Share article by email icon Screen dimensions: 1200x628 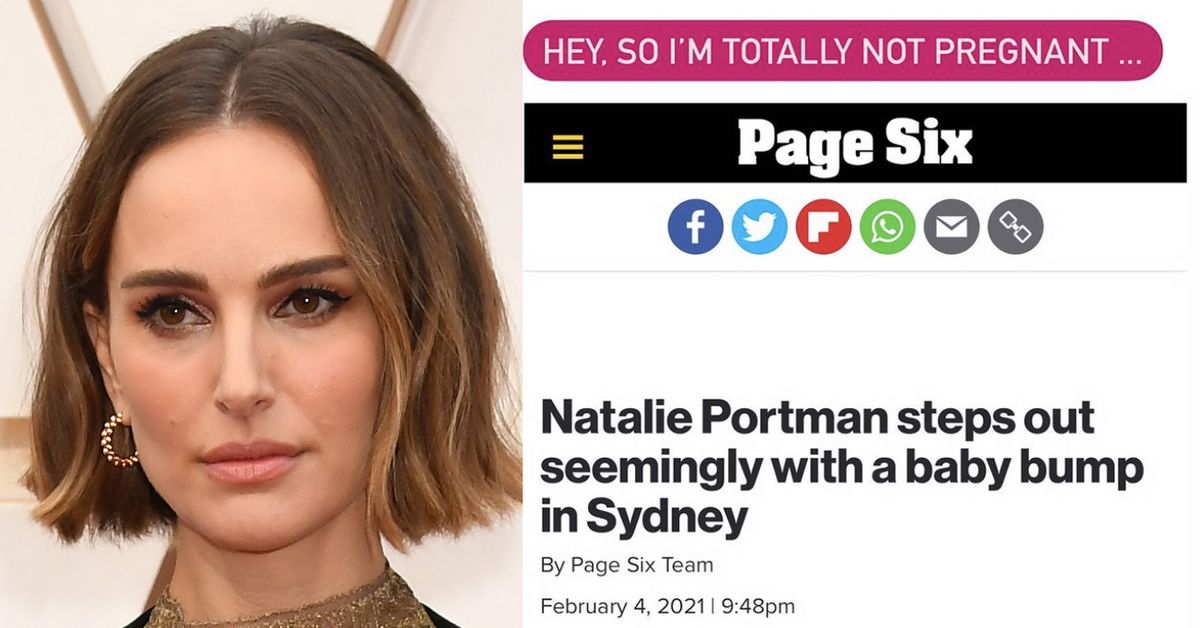click(x=951, y=226)
